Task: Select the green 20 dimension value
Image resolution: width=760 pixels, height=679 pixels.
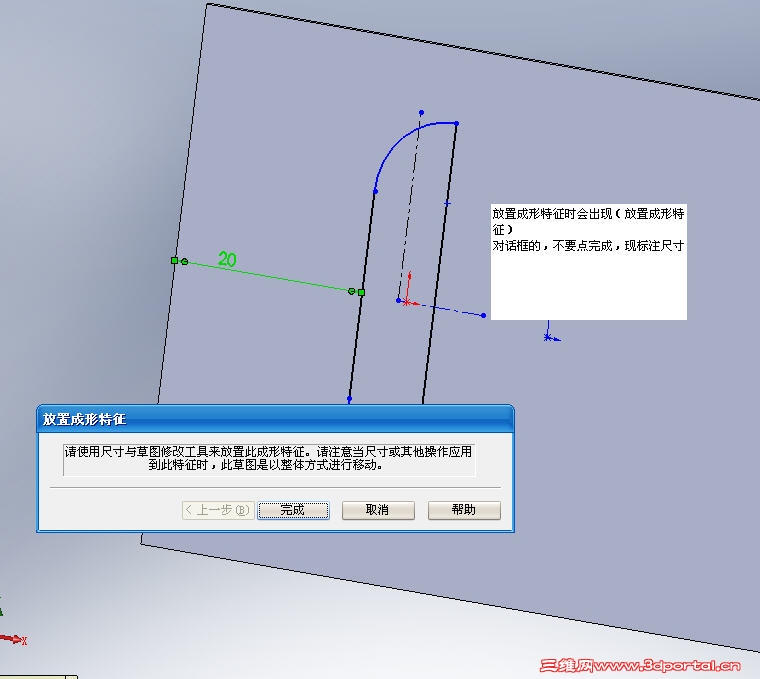Action: coord(227,259)
